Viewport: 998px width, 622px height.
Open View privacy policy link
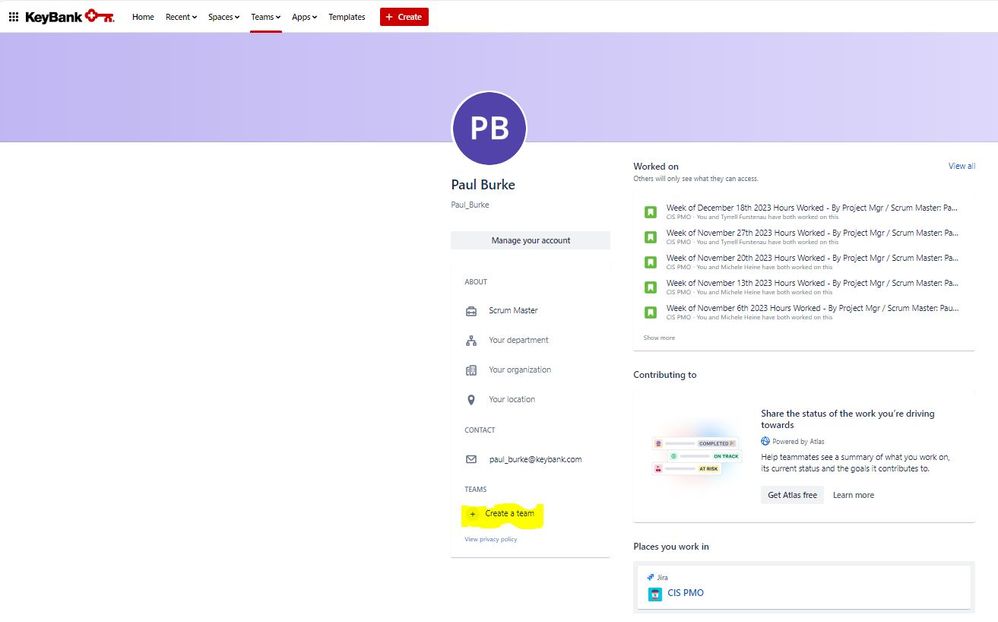coord(491,539)
